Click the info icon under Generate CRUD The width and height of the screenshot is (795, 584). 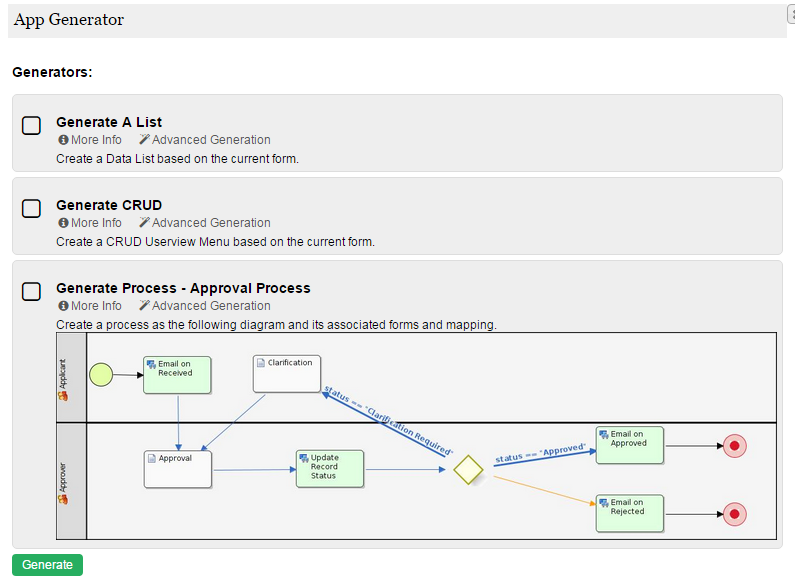(x=63, y=223)
